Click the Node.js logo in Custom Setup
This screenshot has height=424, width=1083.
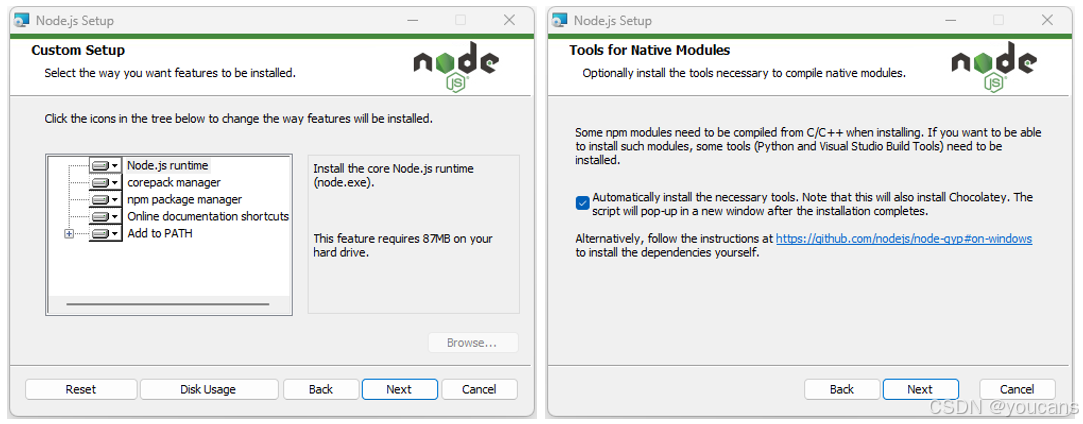click(456, 66)
